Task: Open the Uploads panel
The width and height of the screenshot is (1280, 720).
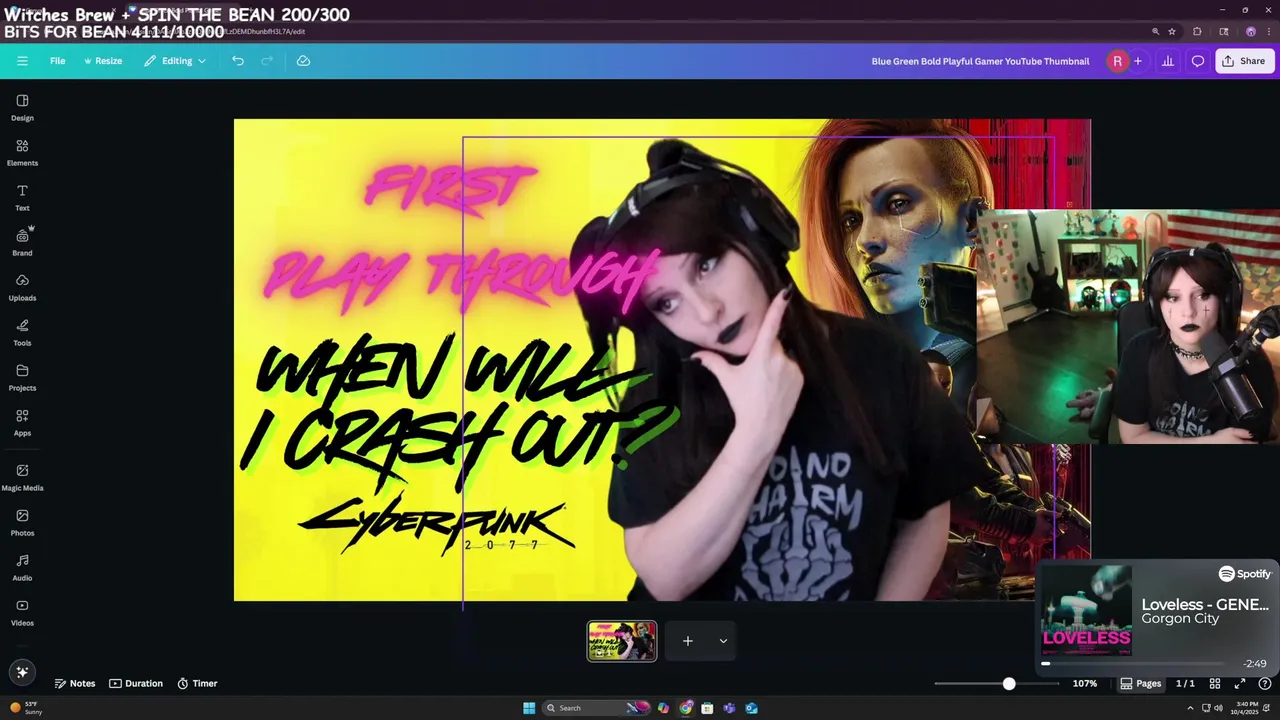Action: point(22,288)
